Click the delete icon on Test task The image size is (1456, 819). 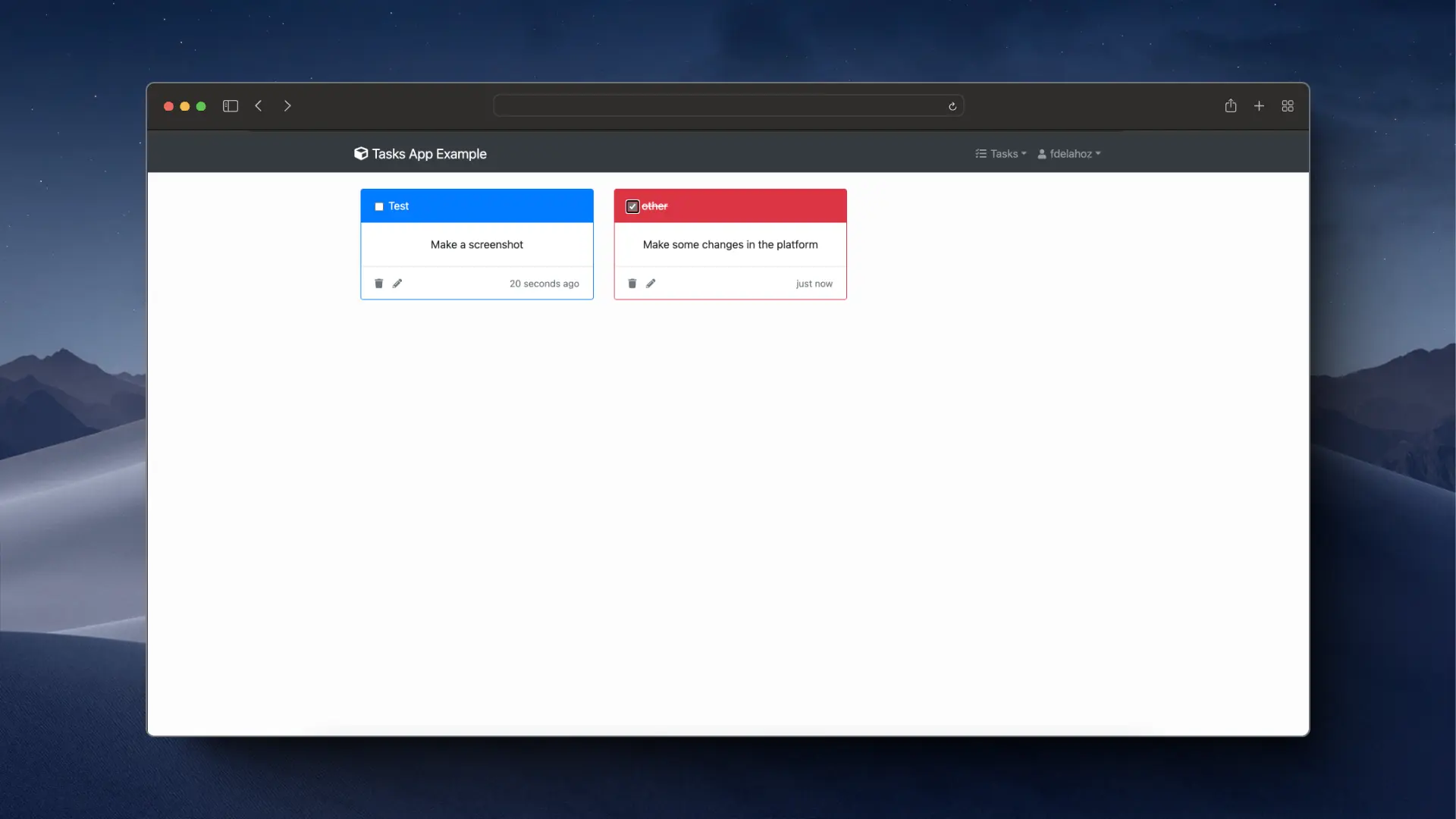(378, 283)
